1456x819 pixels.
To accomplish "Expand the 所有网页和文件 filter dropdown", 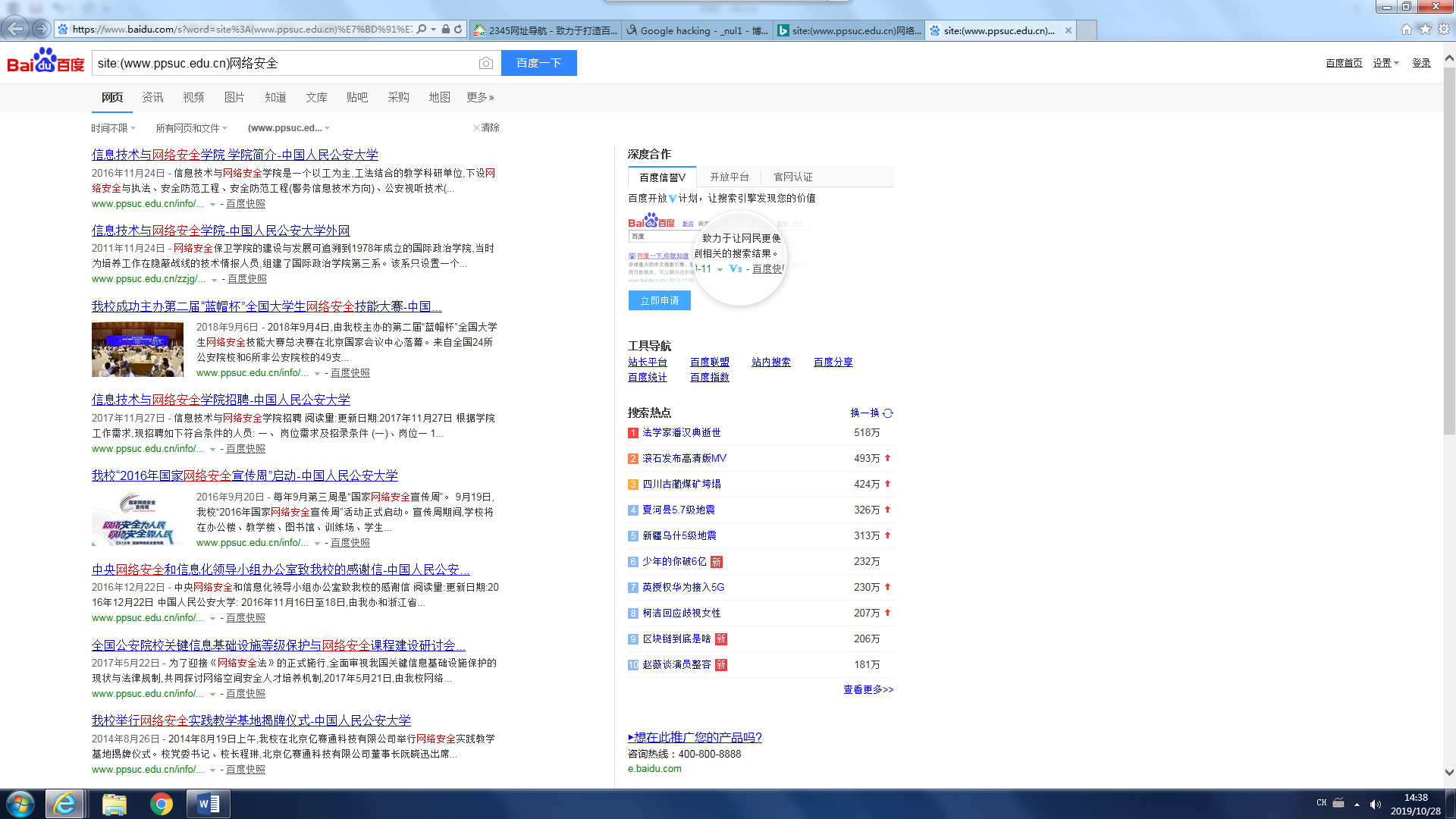I will coord(191,128).
